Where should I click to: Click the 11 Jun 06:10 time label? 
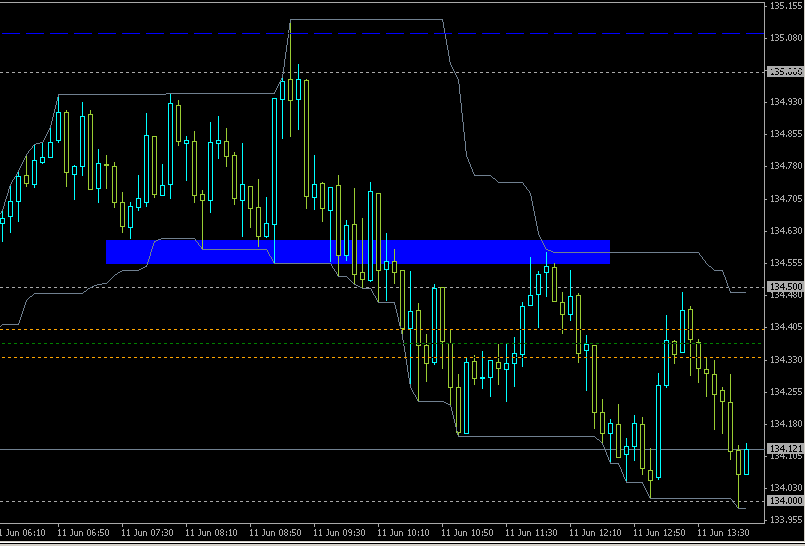click(23, 532)
